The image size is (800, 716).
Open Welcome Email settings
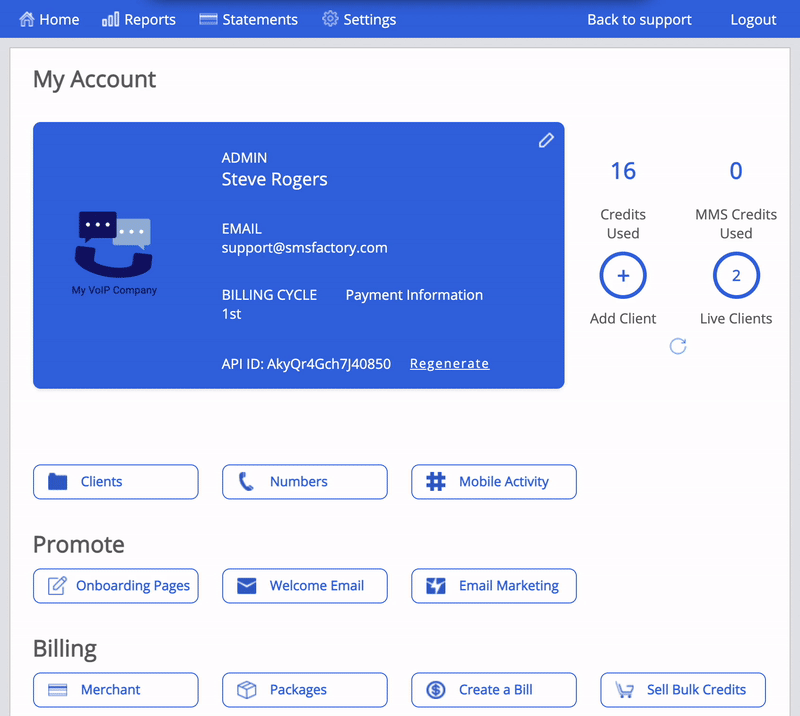click(x=305, y=586)
